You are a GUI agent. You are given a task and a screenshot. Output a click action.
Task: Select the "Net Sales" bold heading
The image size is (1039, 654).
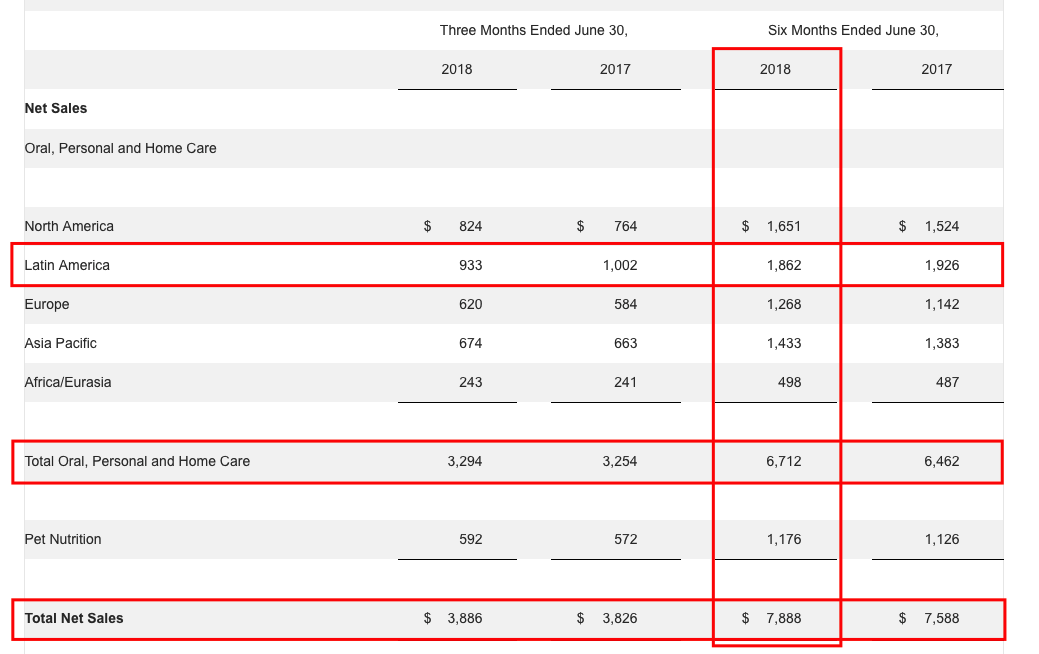(x=56, y=108)
